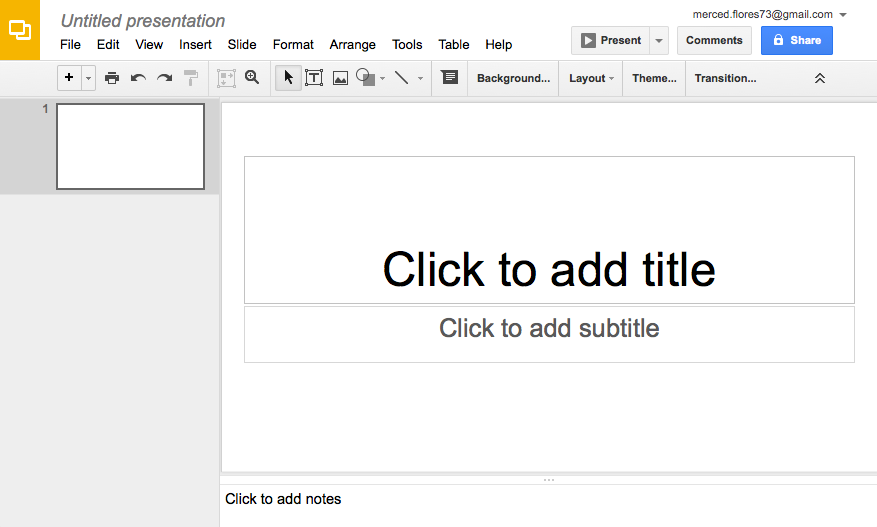Click the blue Share button

point(796,40)
